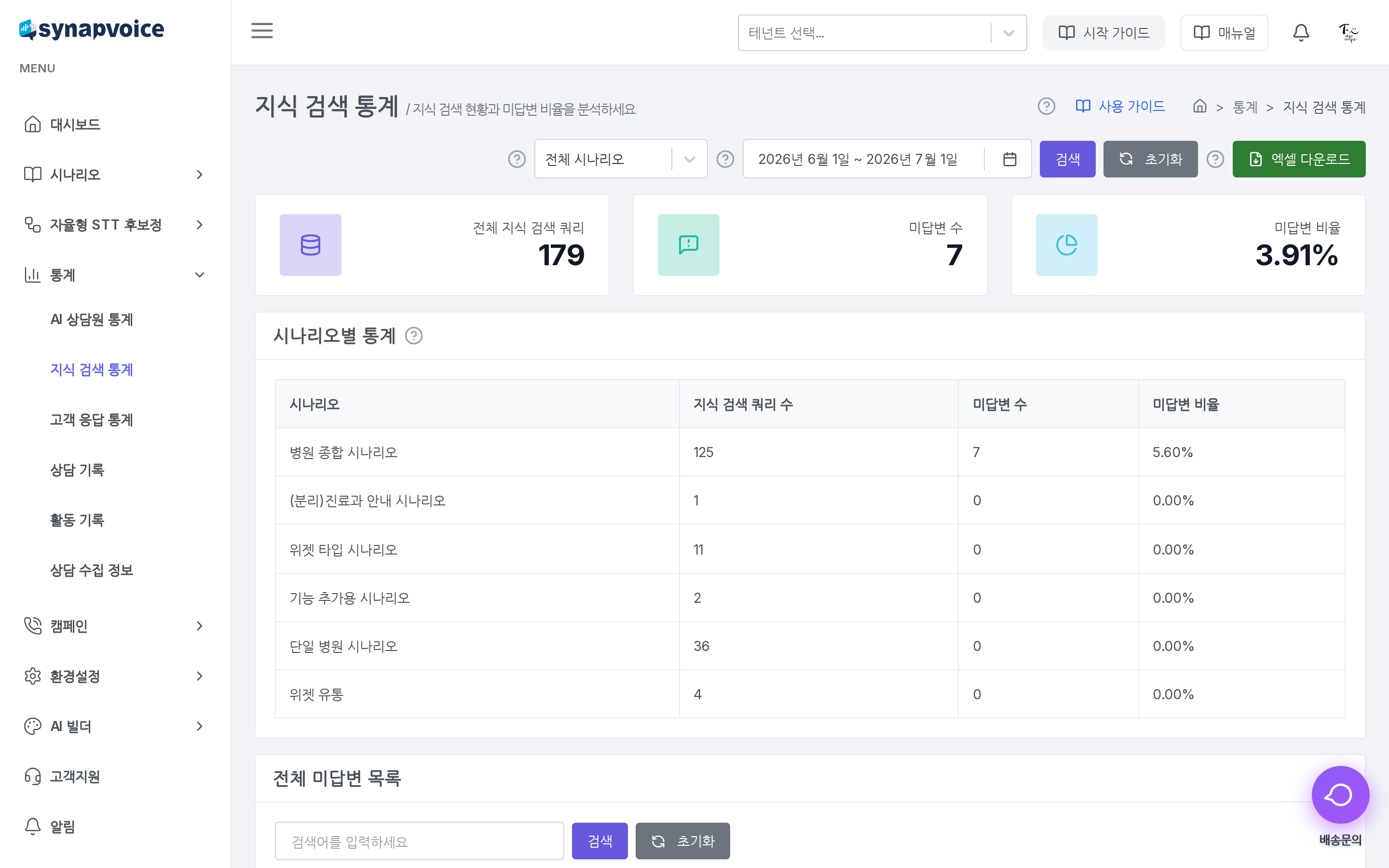
Task: Click the 검색어를 입력하세요 input field
Action: click(419, 841)
